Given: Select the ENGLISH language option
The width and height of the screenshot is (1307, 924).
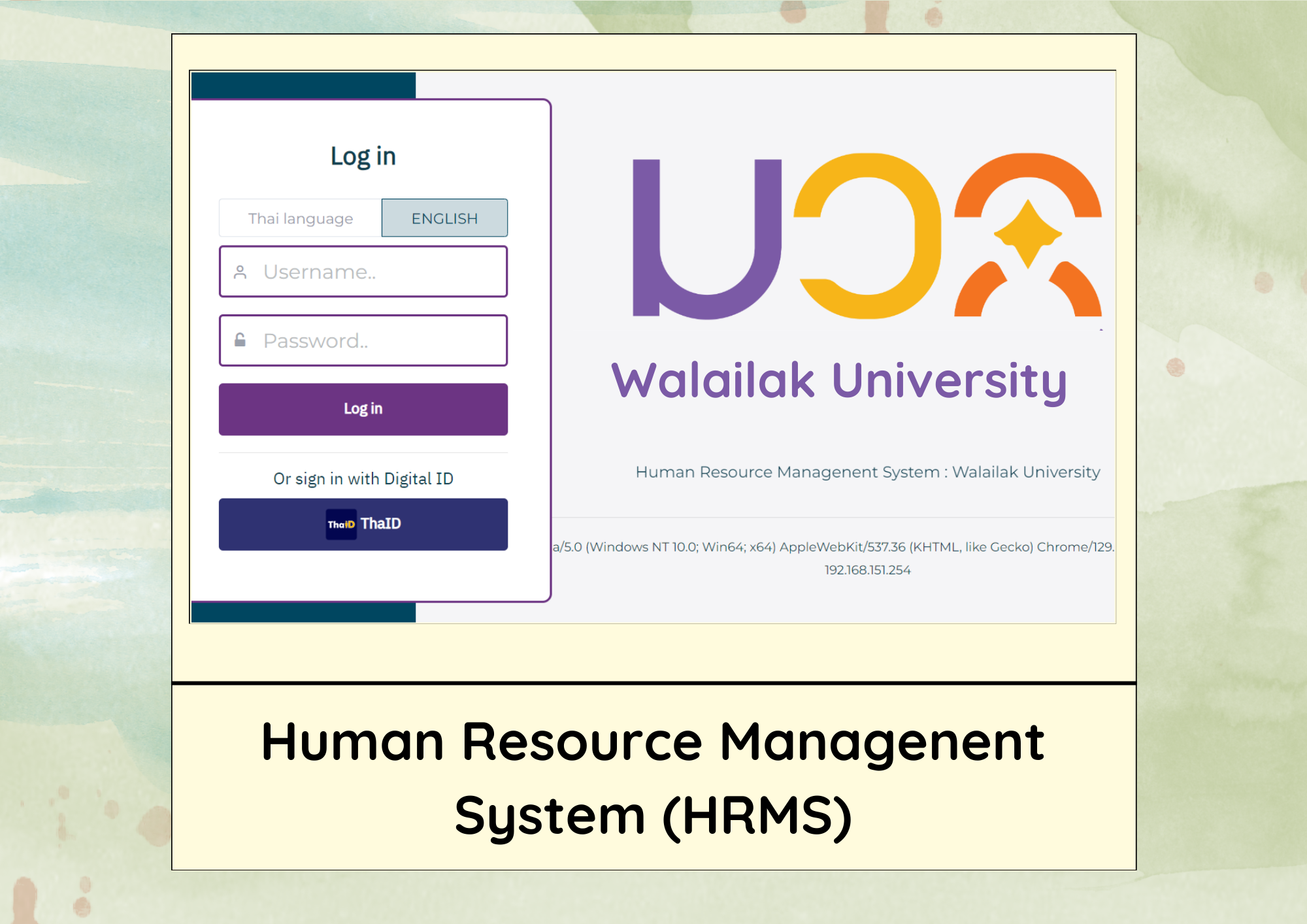Looking at the screenshot, I should coord(444,218).
